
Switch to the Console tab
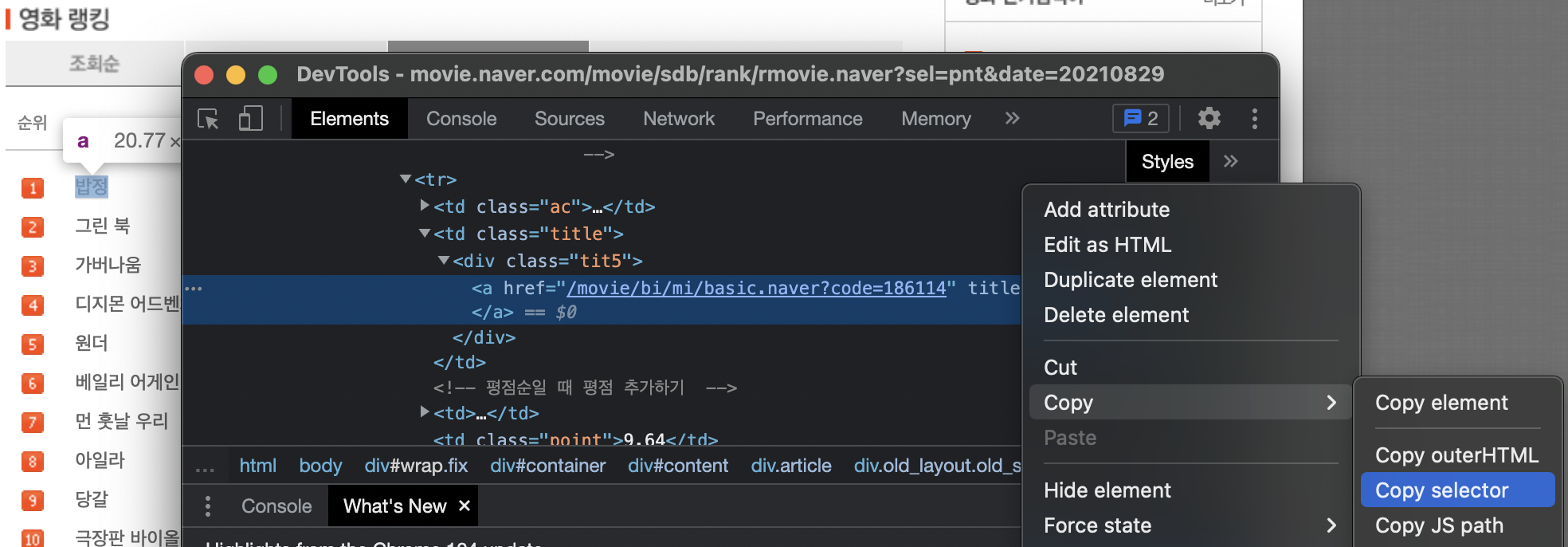pos(461,119)
